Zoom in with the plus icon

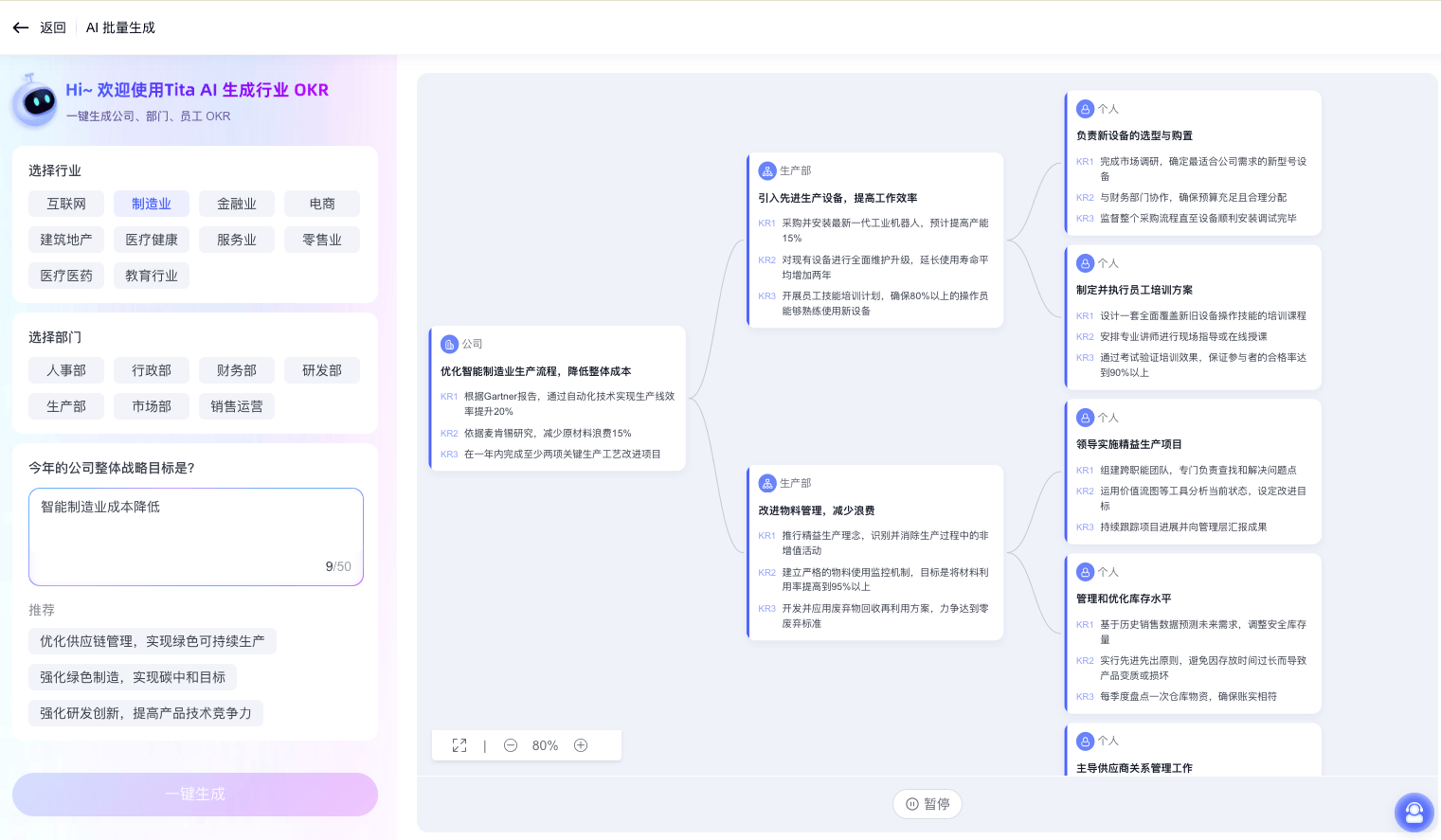coord(581,745)
